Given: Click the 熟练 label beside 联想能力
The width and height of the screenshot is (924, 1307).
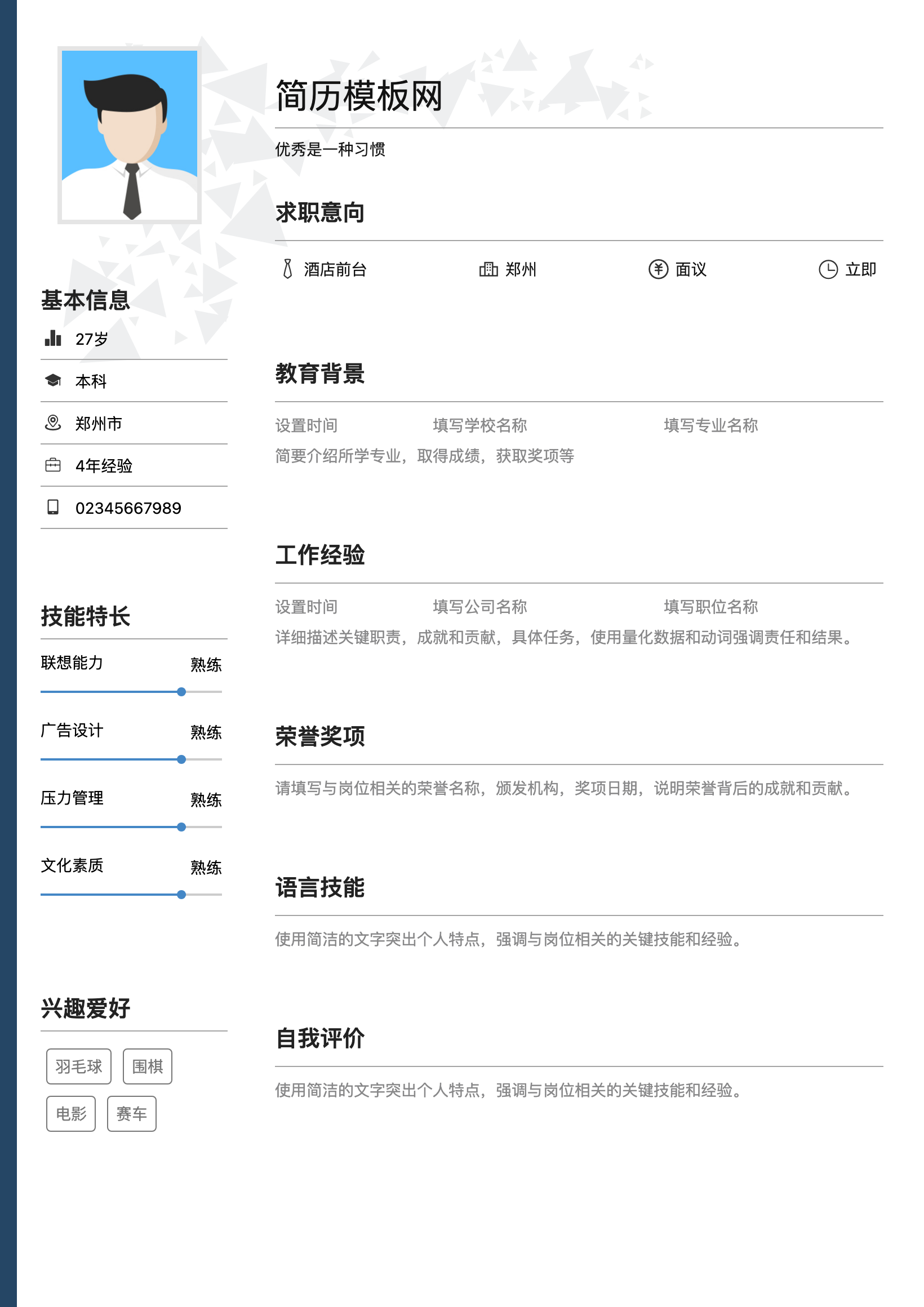Looking at the screenshot, I should [x=206, y=665].
